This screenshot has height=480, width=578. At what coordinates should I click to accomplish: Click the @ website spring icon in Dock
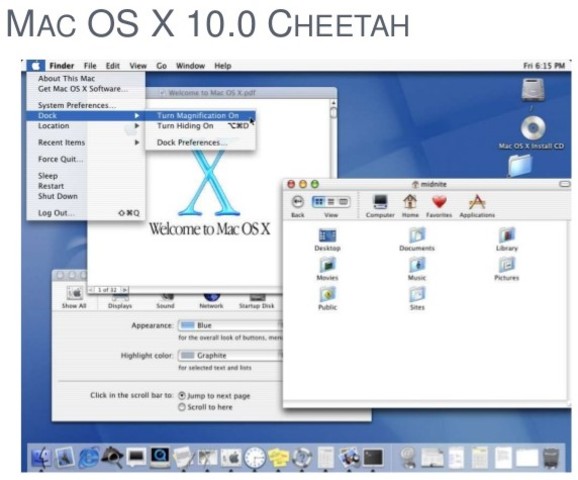[x=408, y=457]
